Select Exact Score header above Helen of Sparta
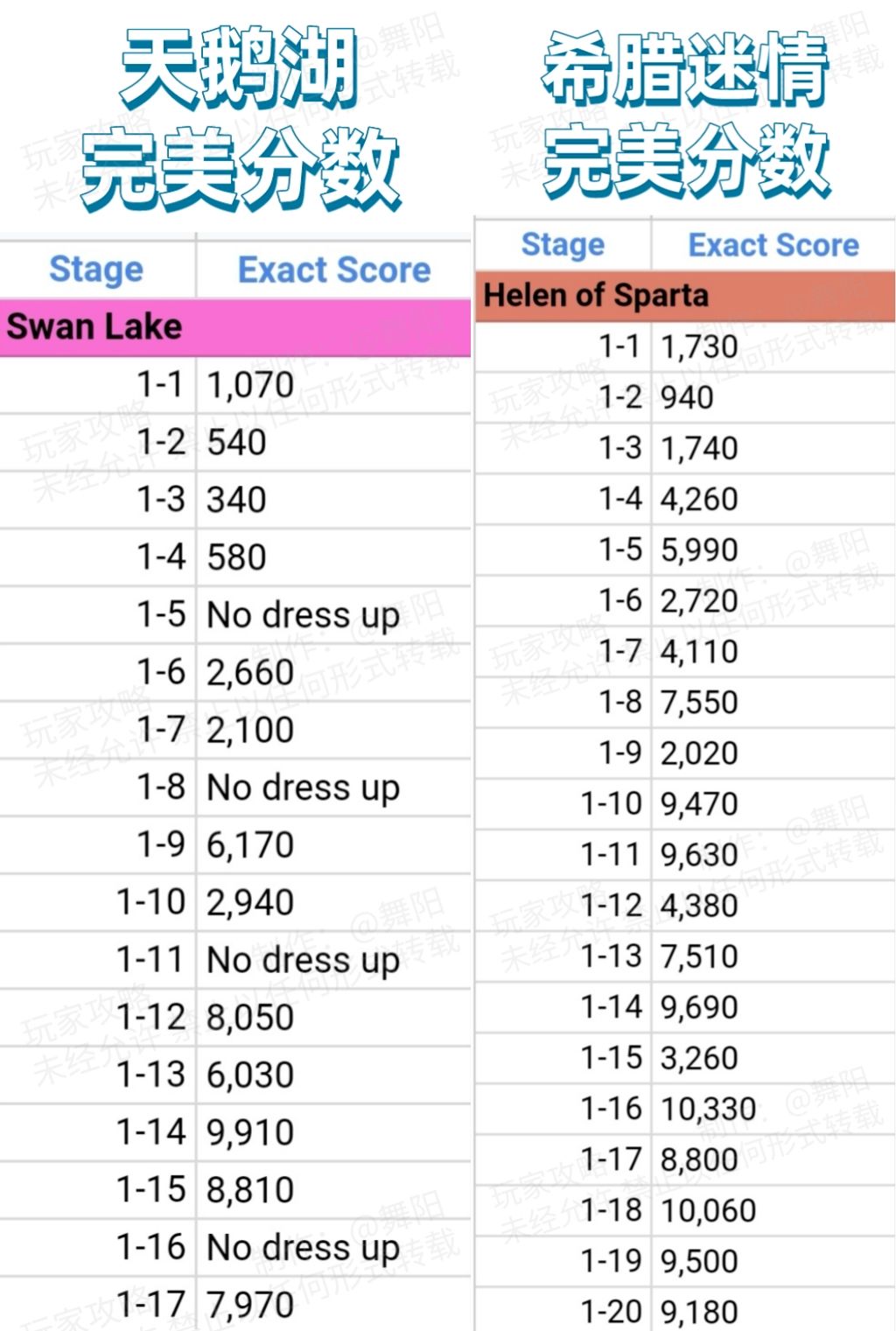Image resolution: width=896 pixels, height=1331 pixels. pos(773,245)
